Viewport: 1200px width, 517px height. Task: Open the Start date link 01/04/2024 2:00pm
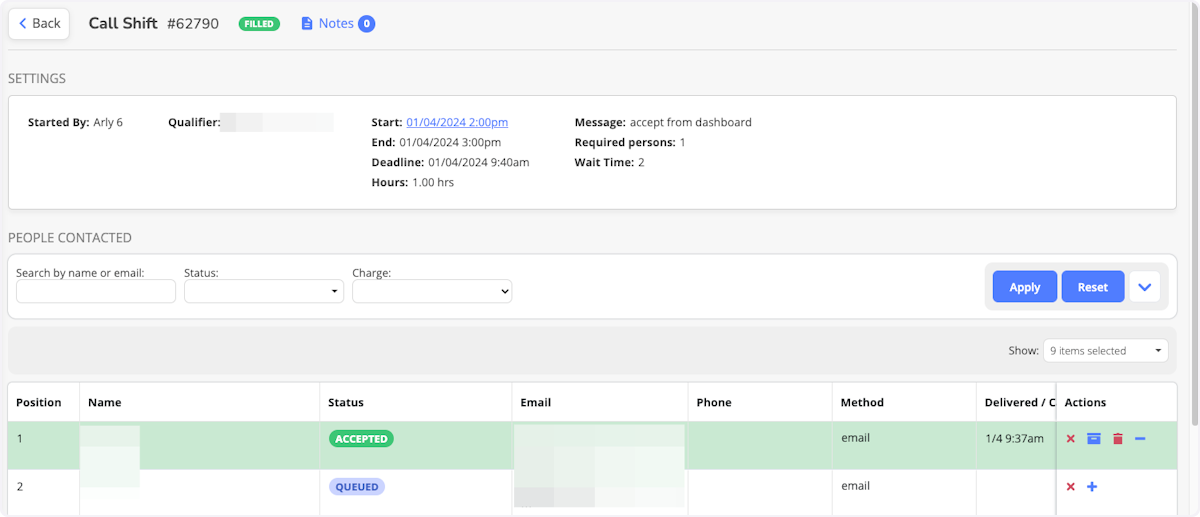coord(457,122)
